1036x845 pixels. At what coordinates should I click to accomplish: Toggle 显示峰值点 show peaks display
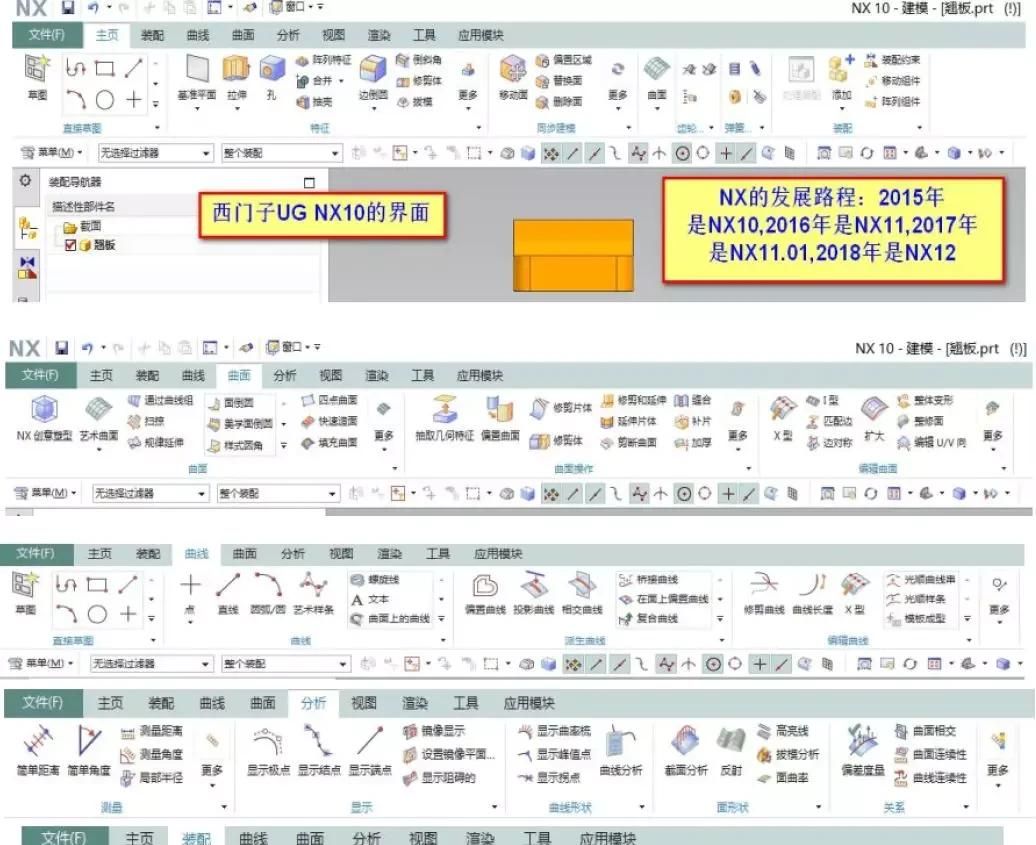[x=555, y=754]
